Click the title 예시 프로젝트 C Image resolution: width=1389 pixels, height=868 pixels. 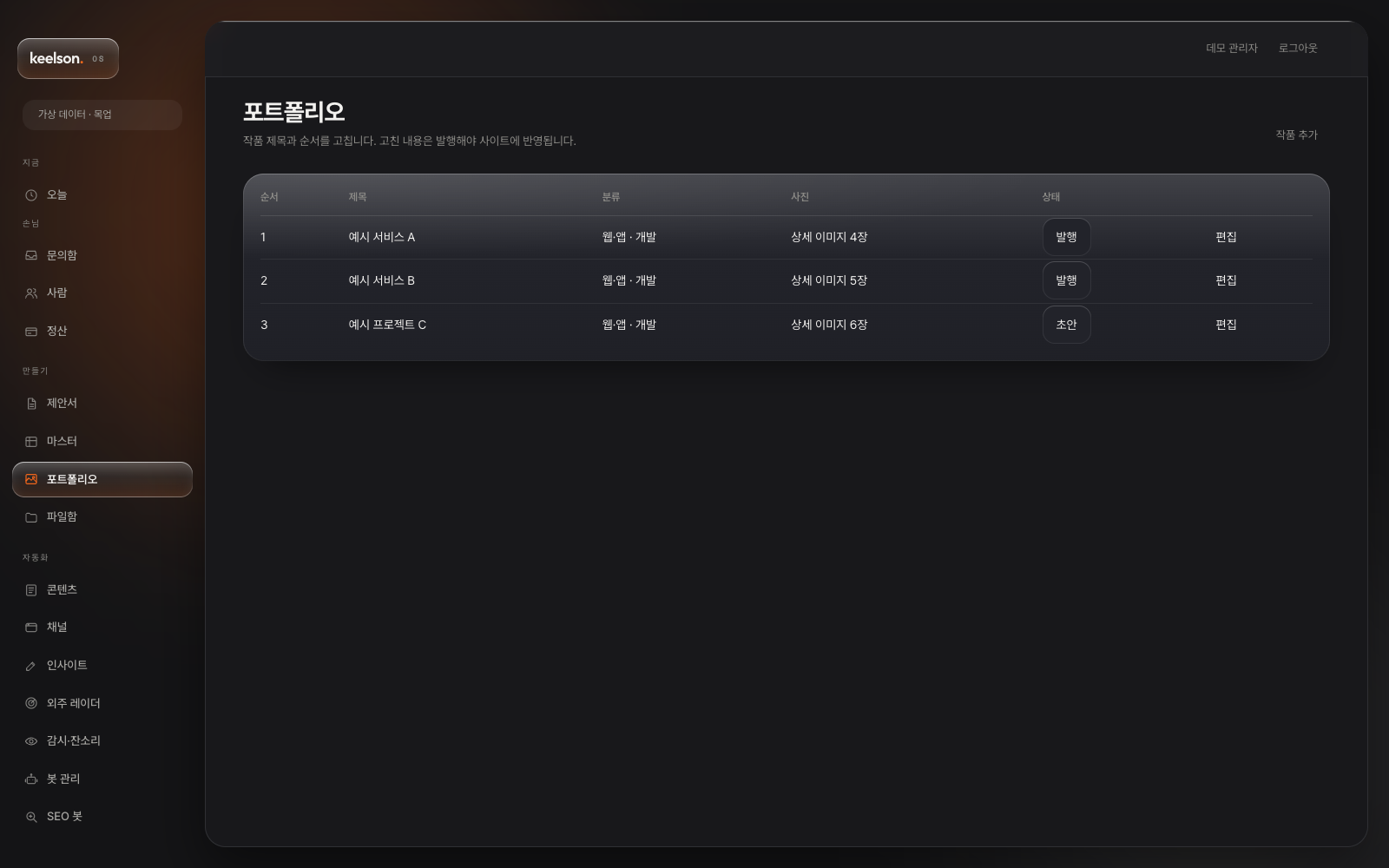coord(387,325)
